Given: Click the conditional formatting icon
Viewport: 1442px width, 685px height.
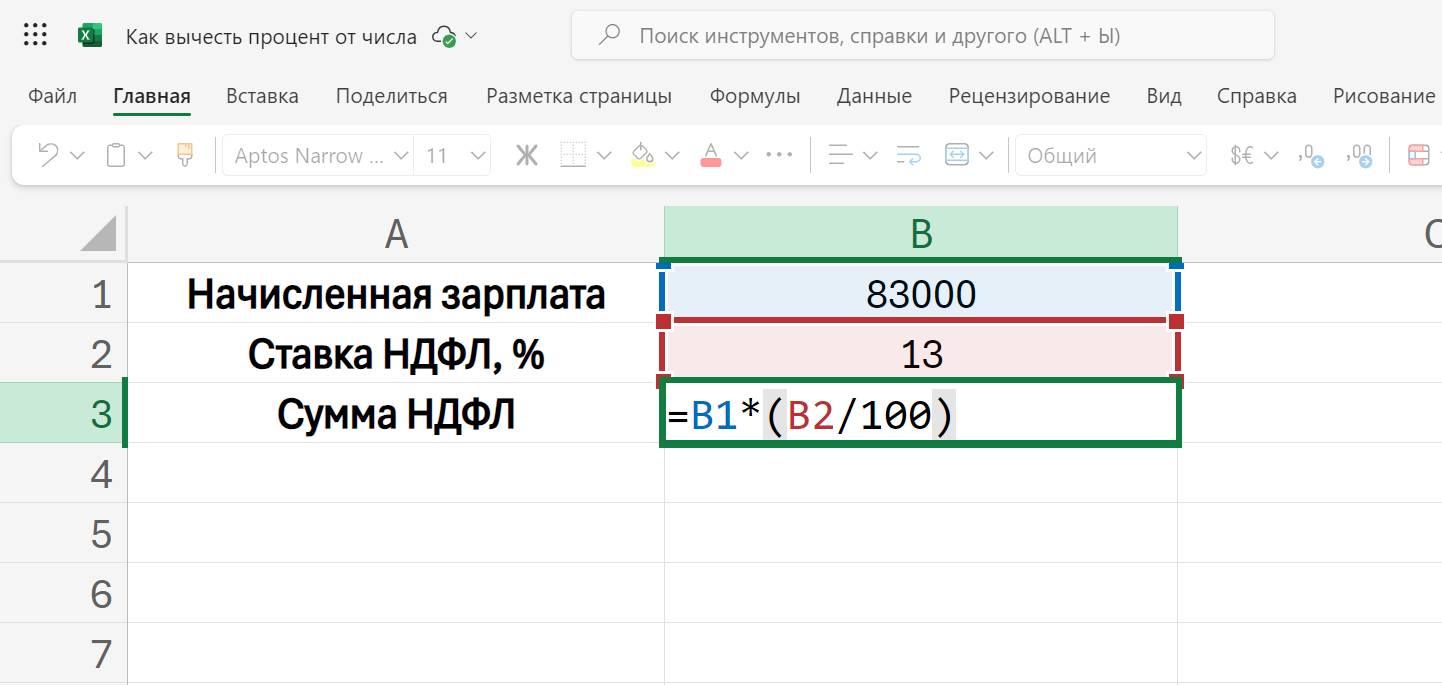Looking at the screenshot, I should [1419, 155].
